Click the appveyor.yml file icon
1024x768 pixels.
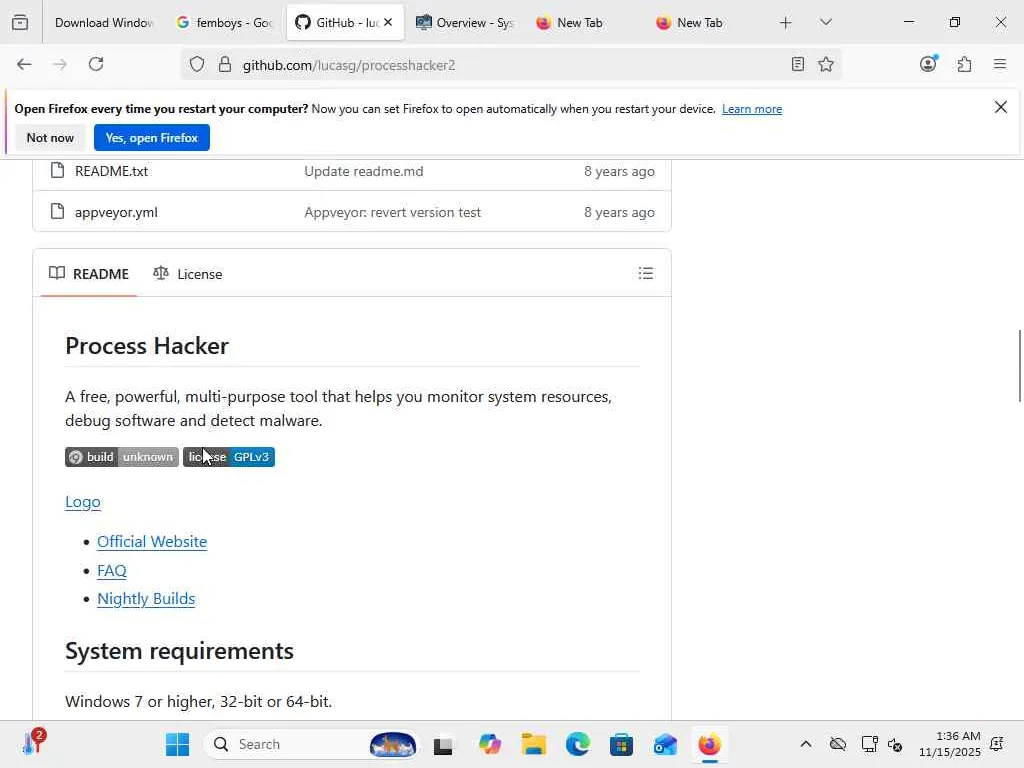tap(57, 212)
